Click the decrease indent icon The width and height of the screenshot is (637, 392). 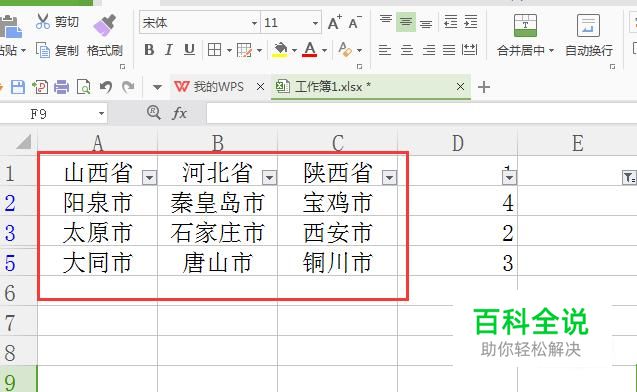(x=451, y=22)
